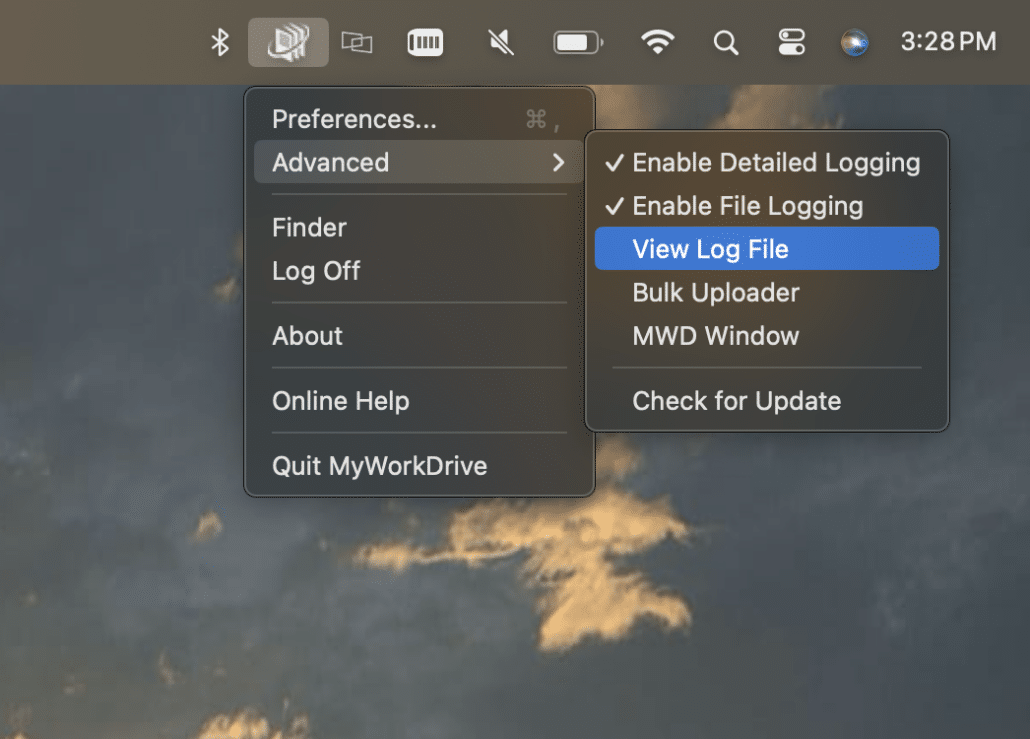Open the MWD Window item
Image resolution: width=1030 pixels, height=739 pixels.
716,336
